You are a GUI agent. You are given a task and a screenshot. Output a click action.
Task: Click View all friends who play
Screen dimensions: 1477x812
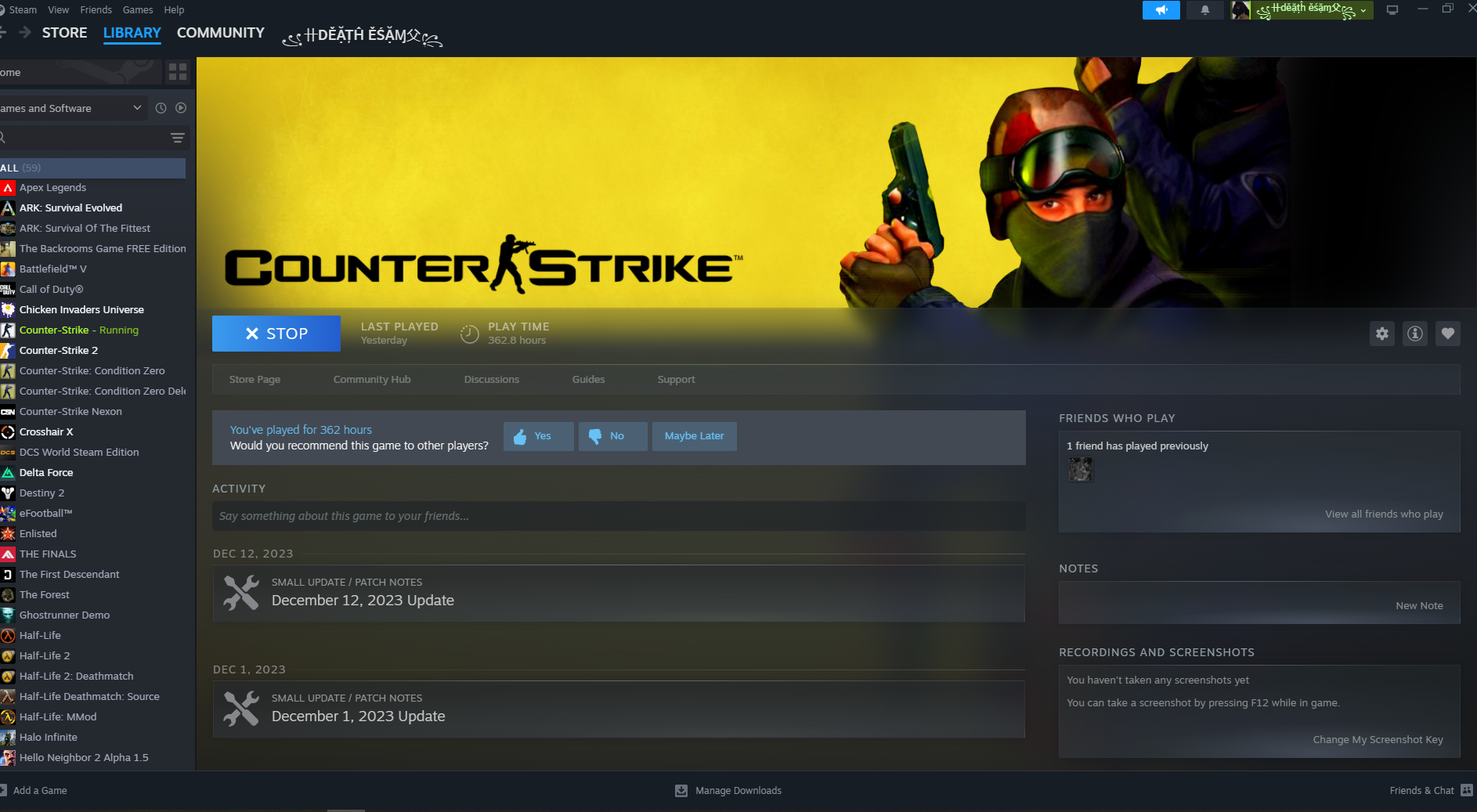click(x=1383, y=514)
